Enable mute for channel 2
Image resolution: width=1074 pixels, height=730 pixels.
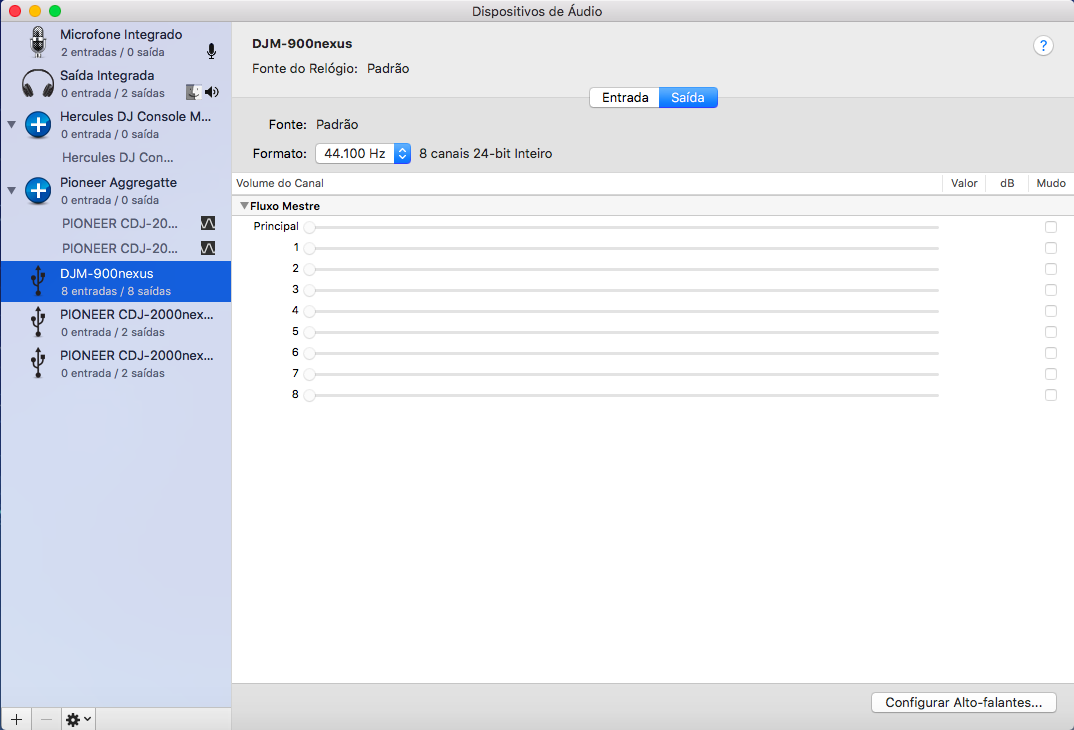pyautogui.click(x=1051, y=269)
